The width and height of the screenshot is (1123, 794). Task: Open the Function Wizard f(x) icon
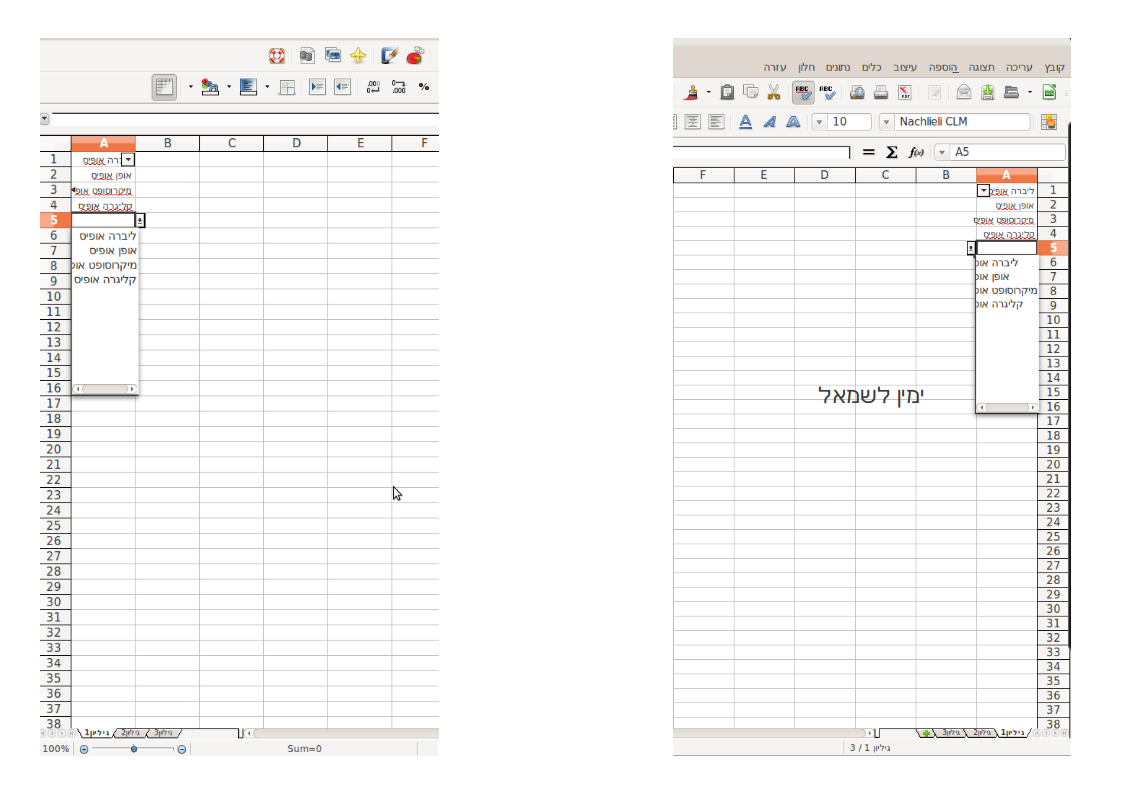pos(915,152)
